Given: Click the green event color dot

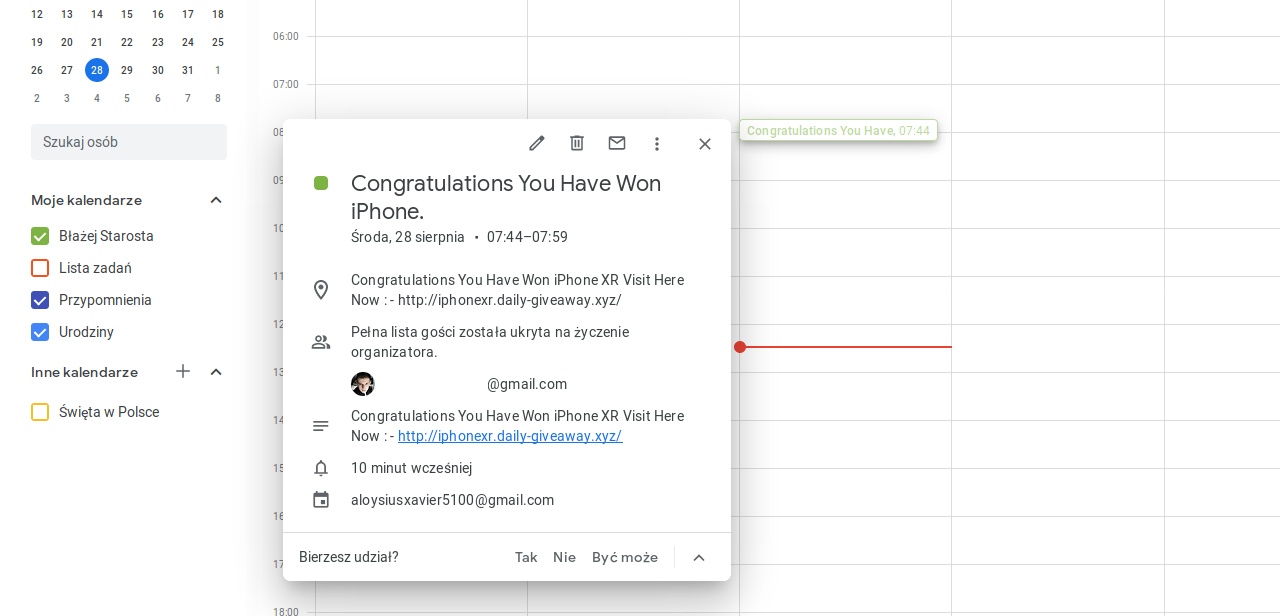Looking at the screenshot, I should point(321,183).
